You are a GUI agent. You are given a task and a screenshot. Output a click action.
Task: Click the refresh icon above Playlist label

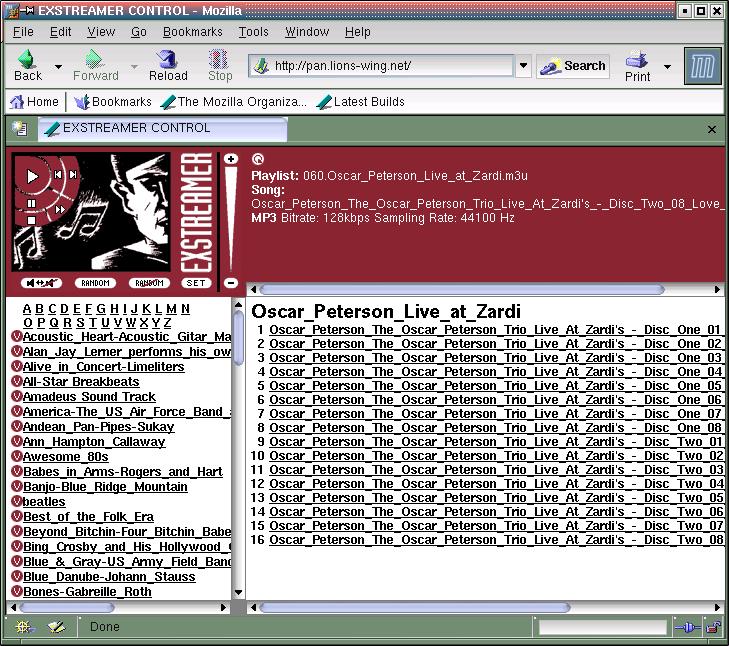pyautogui.click(x=258, y=159)
